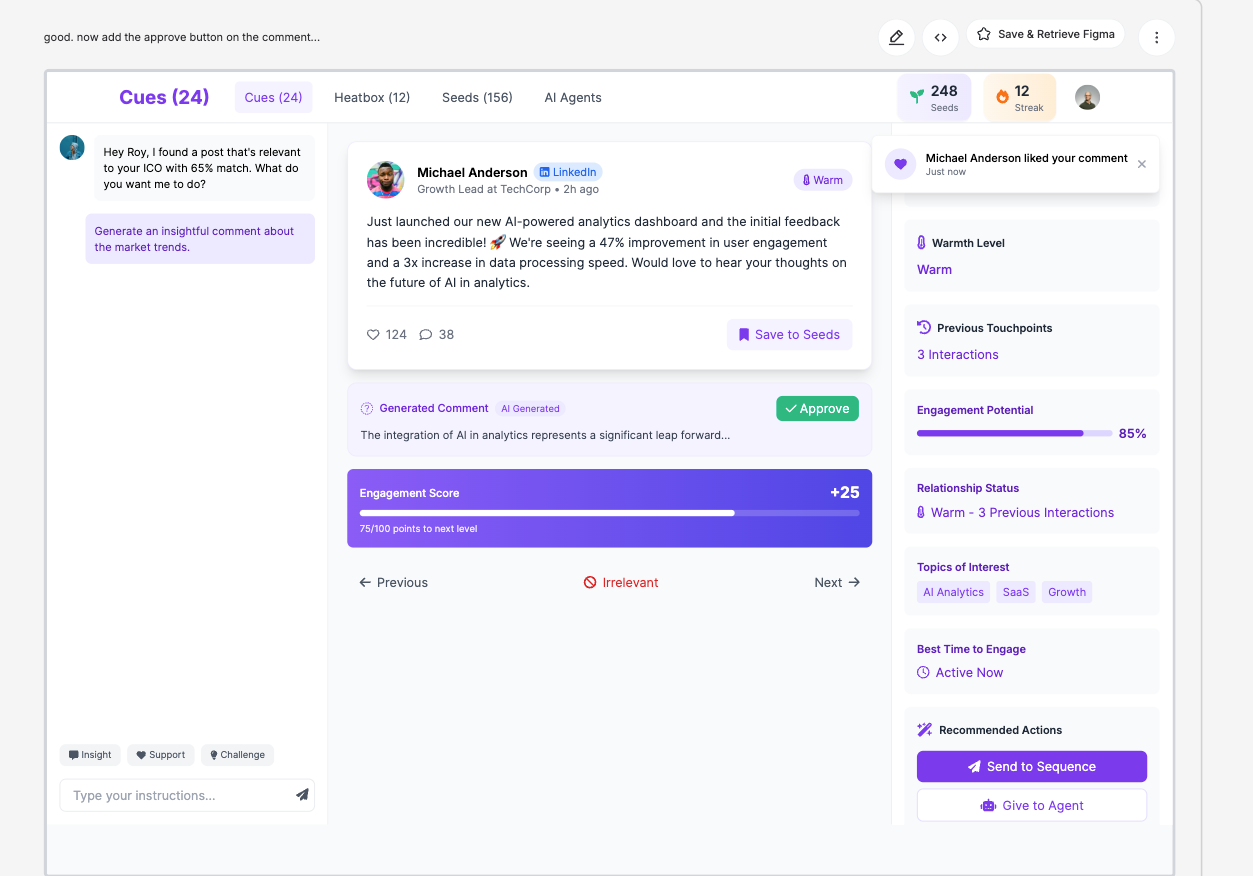Click the green seedling Seeds counter
Viewport: 1253px width, 876px height.
pyautogui.click(x=934, y=97)
